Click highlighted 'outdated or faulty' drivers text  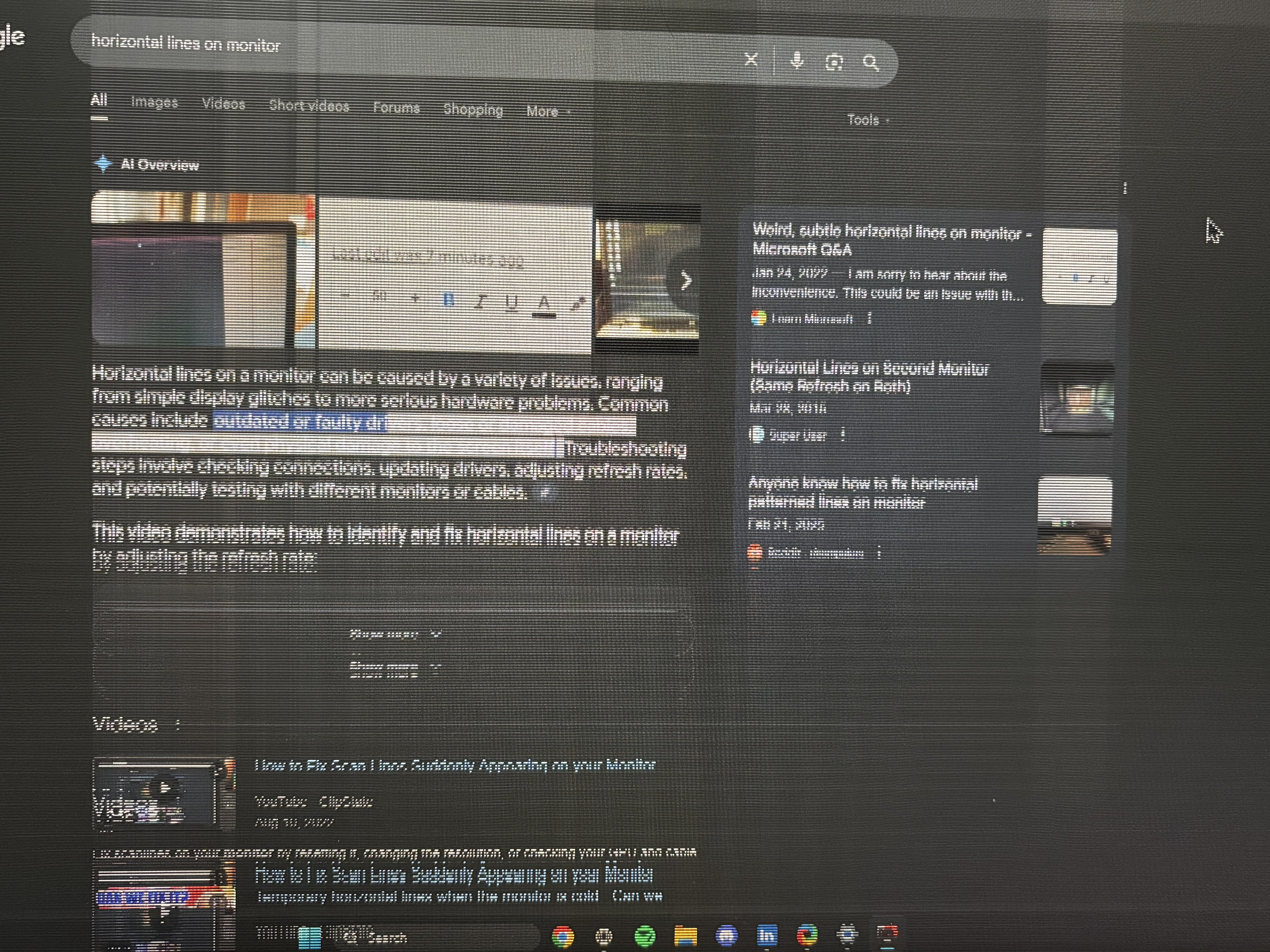(x=300, y=422)
